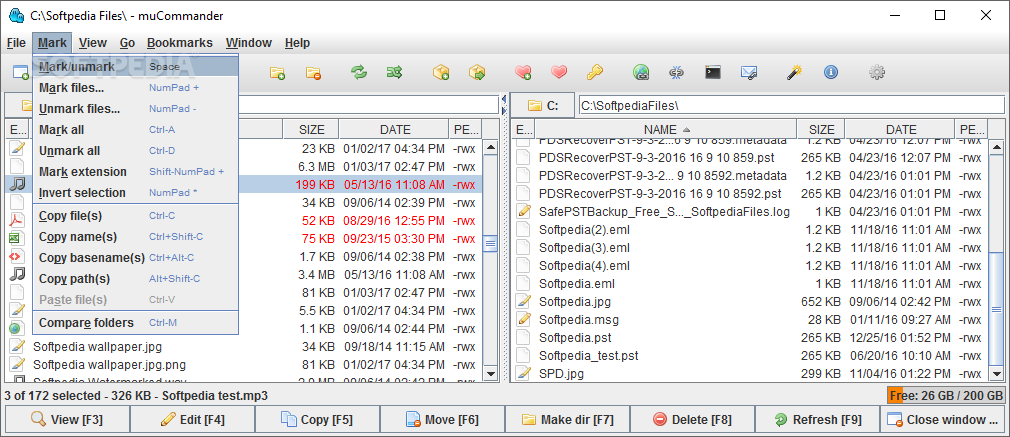Click the Unpack files toolbar icon
Viewport: 1010px width, 437px height.
point(477,72)
